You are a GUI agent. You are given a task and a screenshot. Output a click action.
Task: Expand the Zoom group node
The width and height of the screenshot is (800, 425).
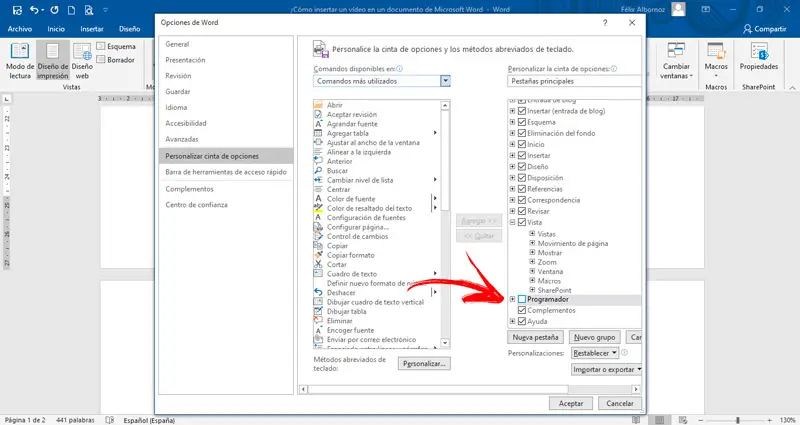[x=532, y=262]
